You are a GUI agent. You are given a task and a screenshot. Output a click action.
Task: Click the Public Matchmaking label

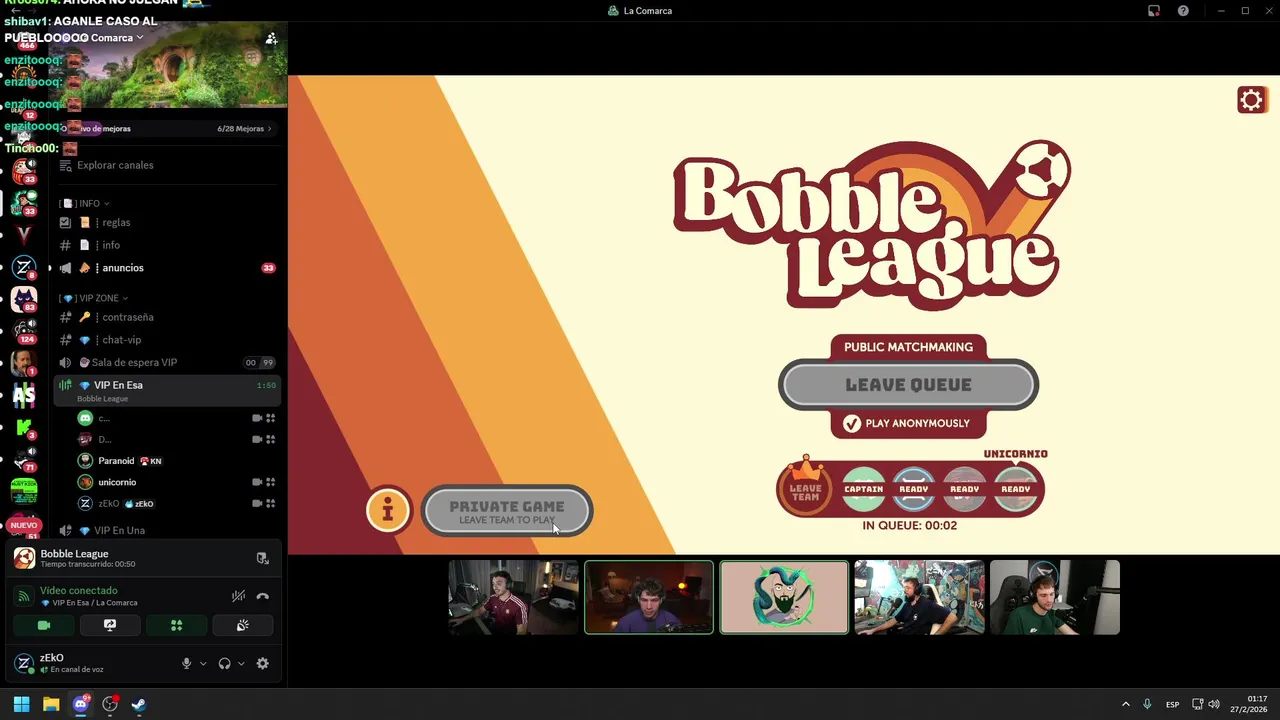[x=908, y=347]
